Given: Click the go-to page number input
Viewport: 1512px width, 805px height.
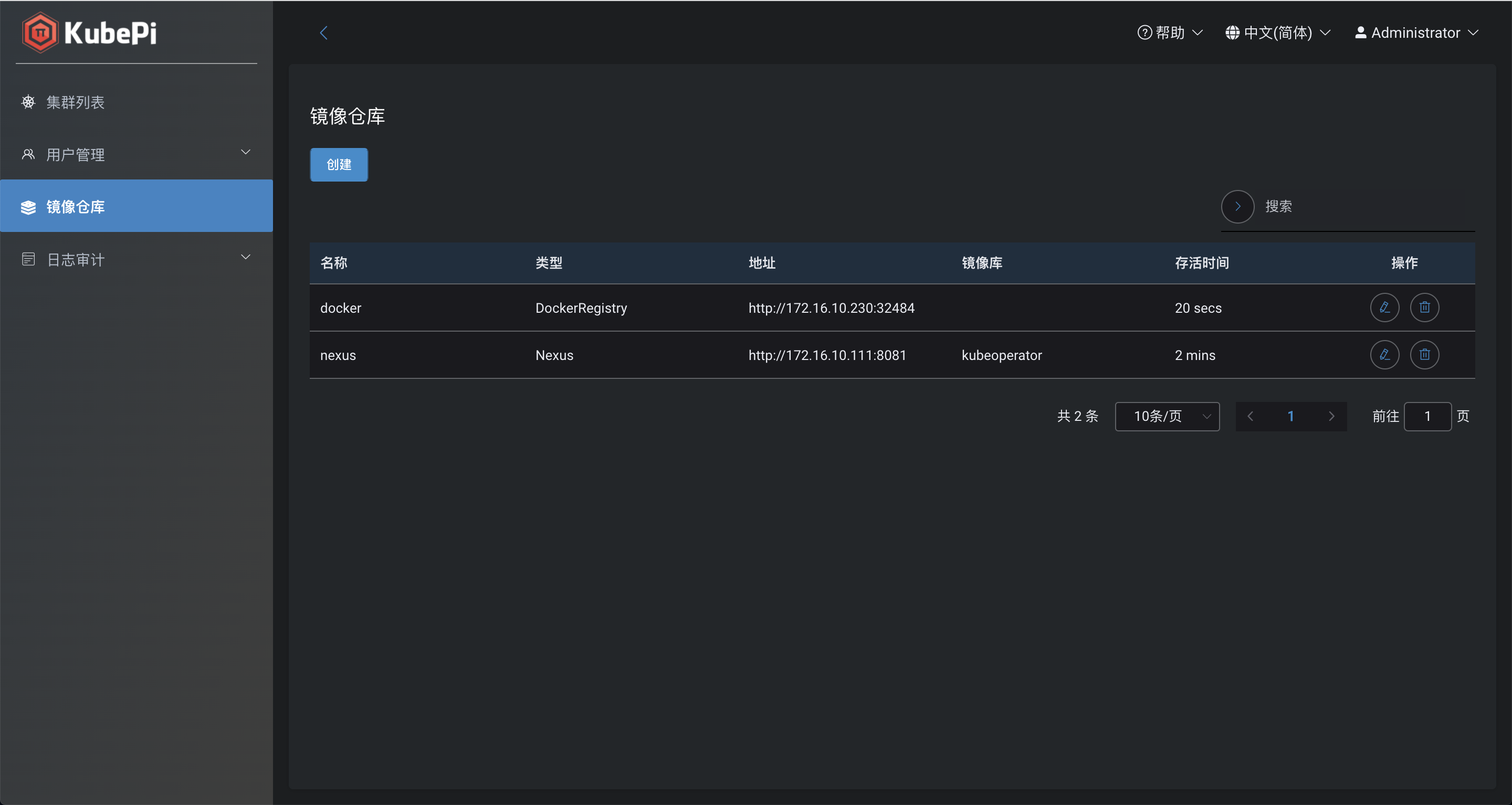Looking at the screenshot, I should 1427,417.
